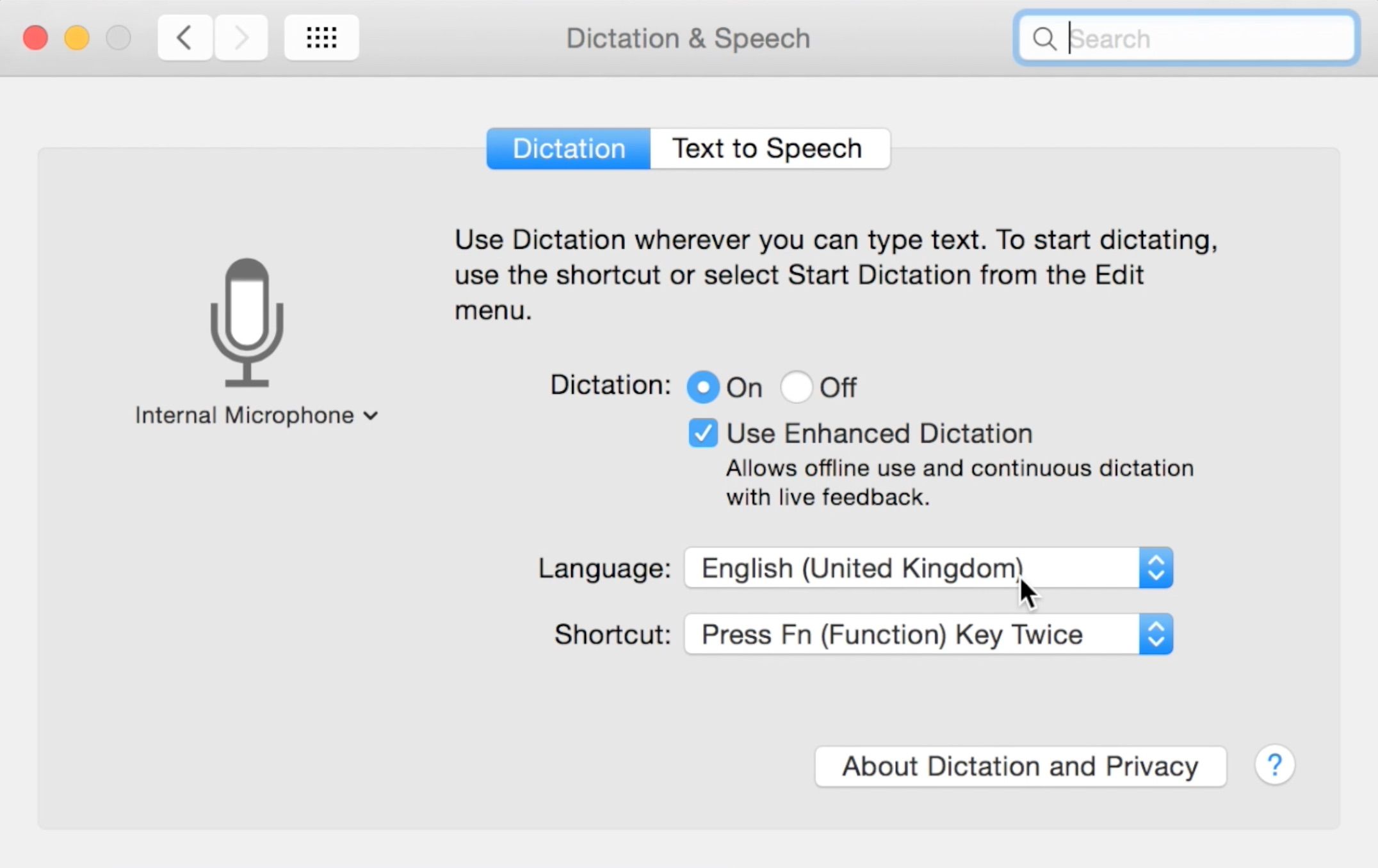The width and height of the screenshot is (1378, 868).
Task: Switch to the Text to Speech tab
Action: coord(767,148)
